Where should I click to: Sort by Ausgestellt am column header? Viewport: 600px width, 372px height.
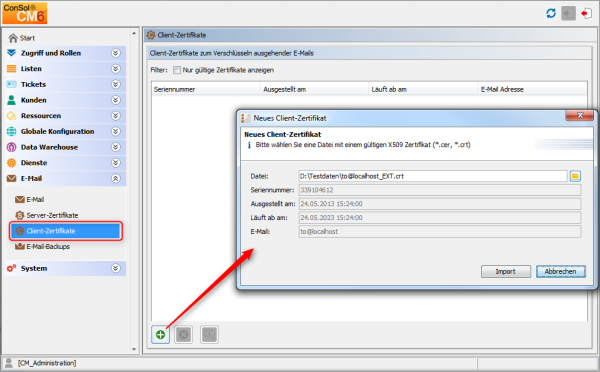315,89
